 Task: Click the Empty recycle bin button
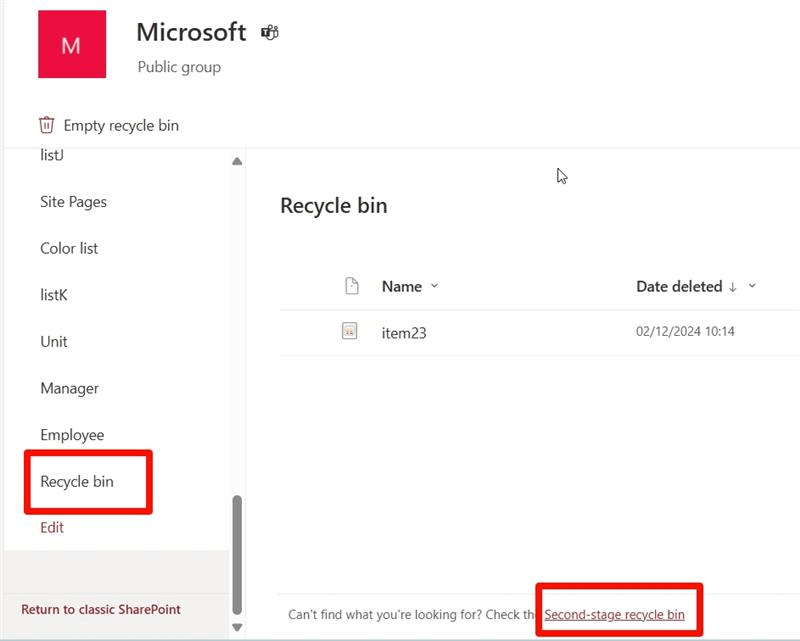[x=109, y=126]
